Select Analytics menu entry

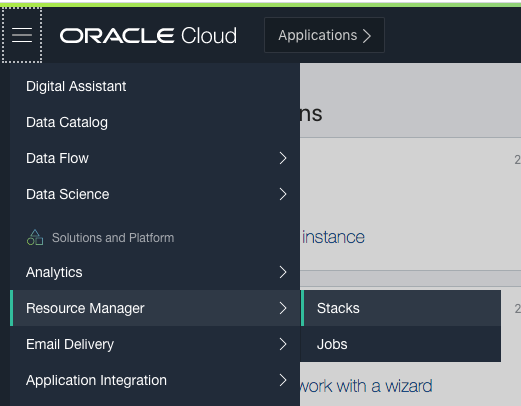155,272
